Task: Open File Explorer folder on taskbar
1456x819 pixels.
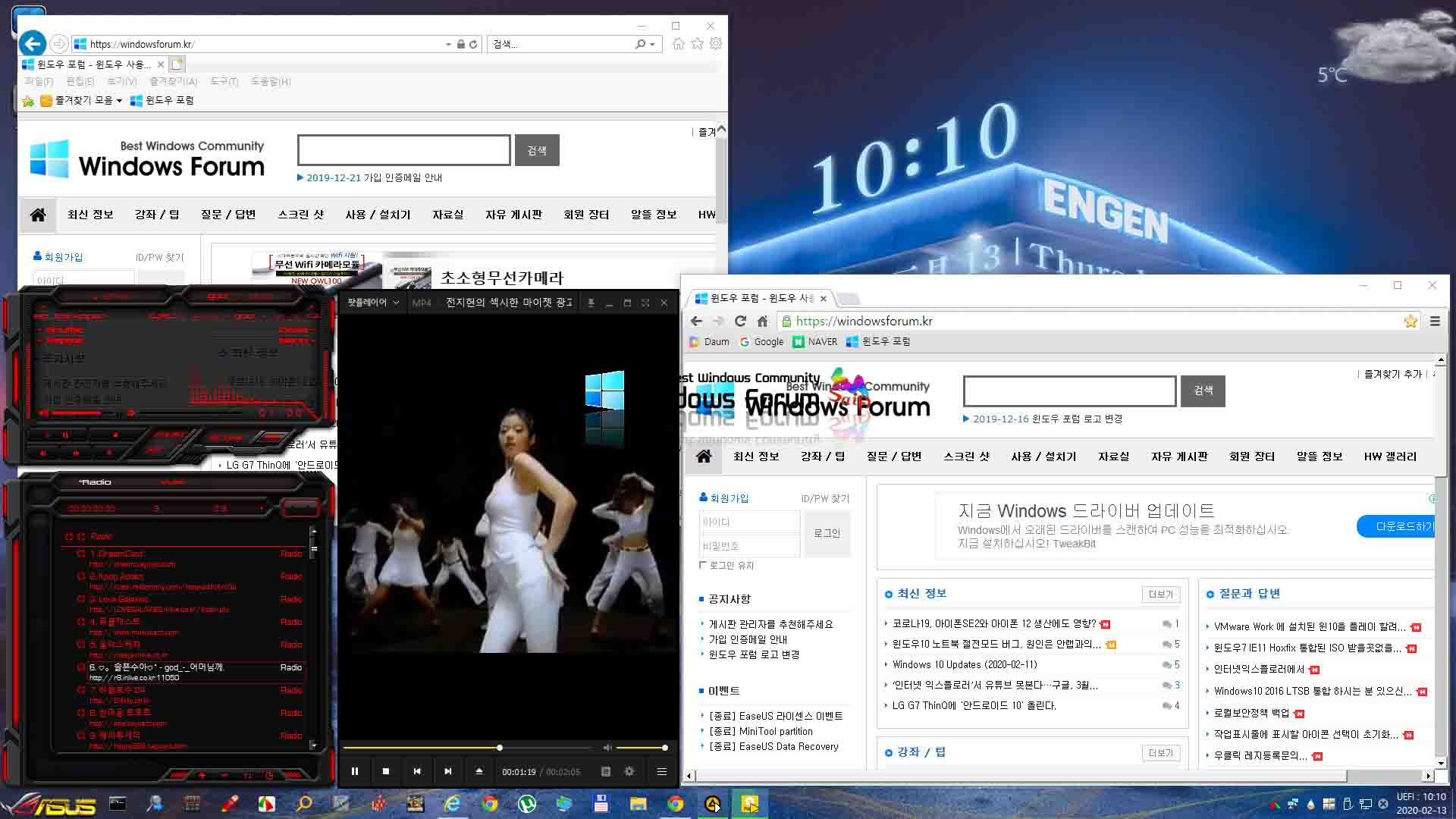Action: coord(638,803)
